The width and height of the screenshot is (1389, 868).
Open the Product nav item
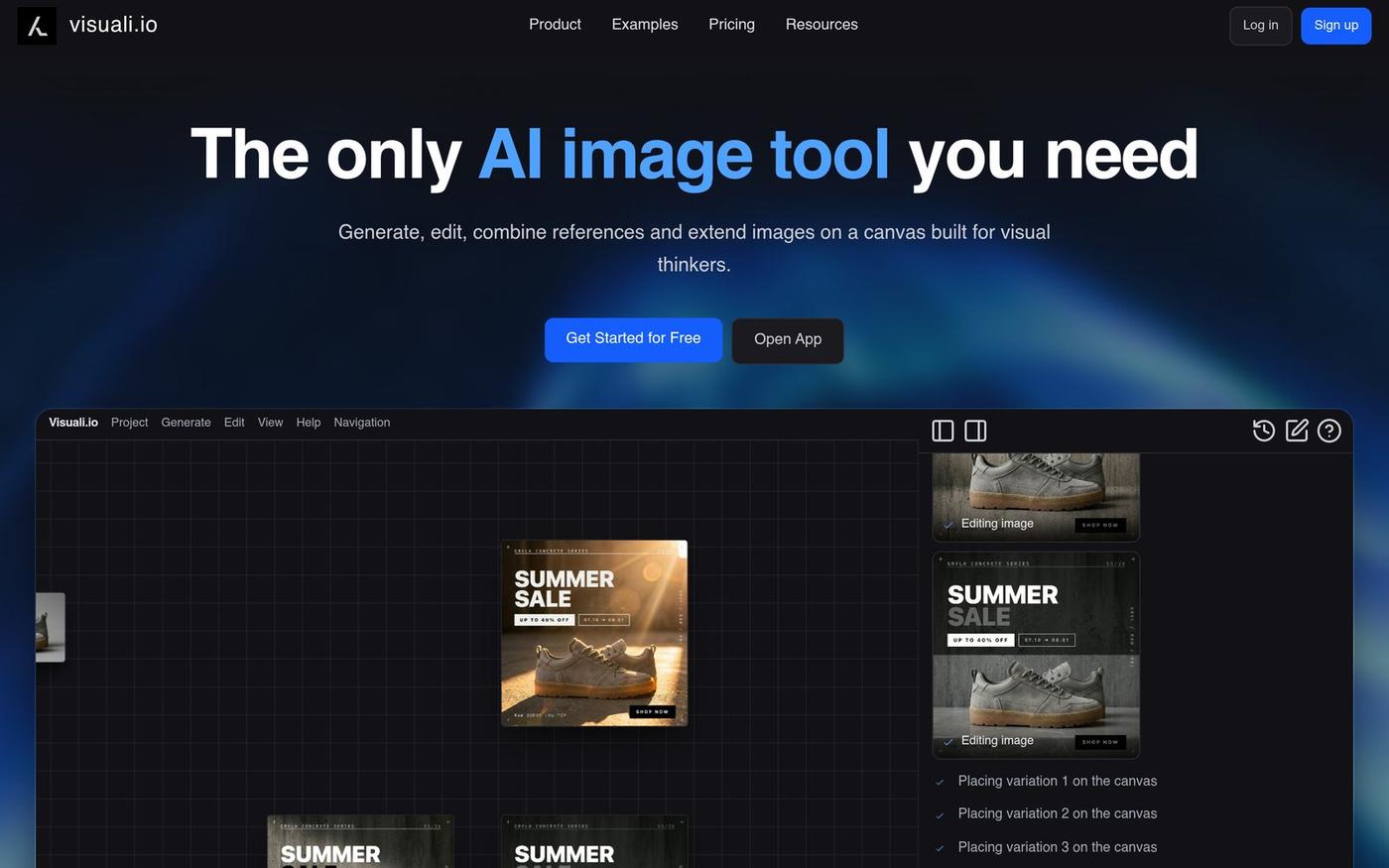point(555,25)
